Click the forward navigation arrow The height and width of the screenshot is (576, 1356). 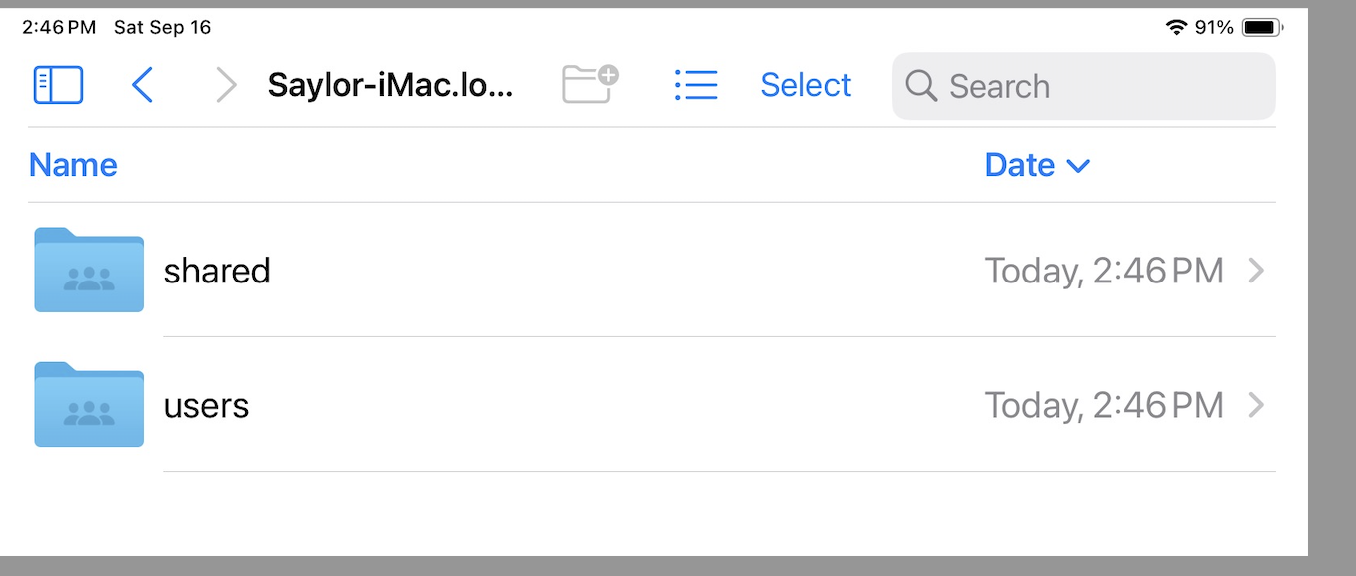(x=227, y=85)
